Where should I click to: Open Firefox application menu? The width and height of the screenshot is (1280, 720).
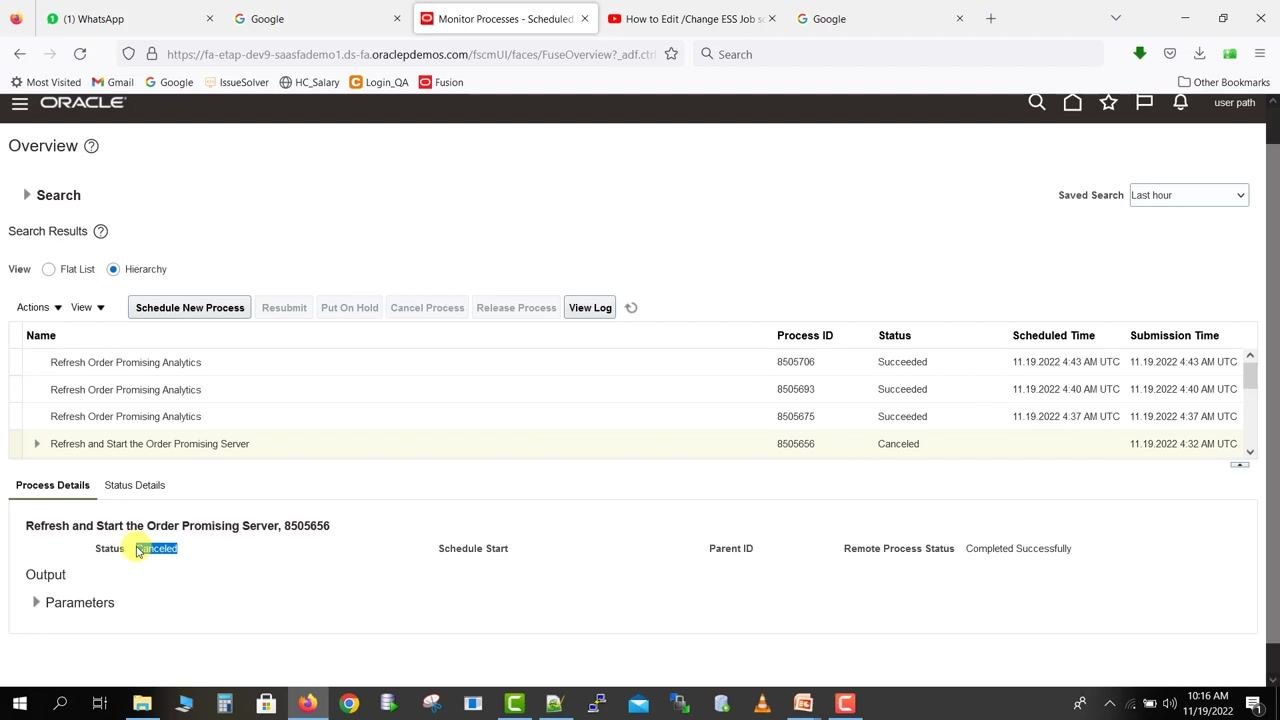[1260, 54]
